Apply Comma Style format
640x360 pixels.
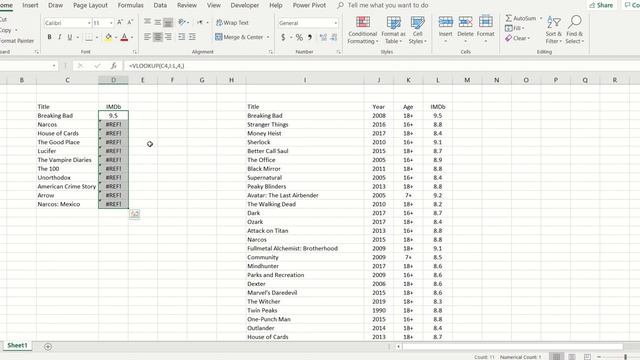point(310,38)
